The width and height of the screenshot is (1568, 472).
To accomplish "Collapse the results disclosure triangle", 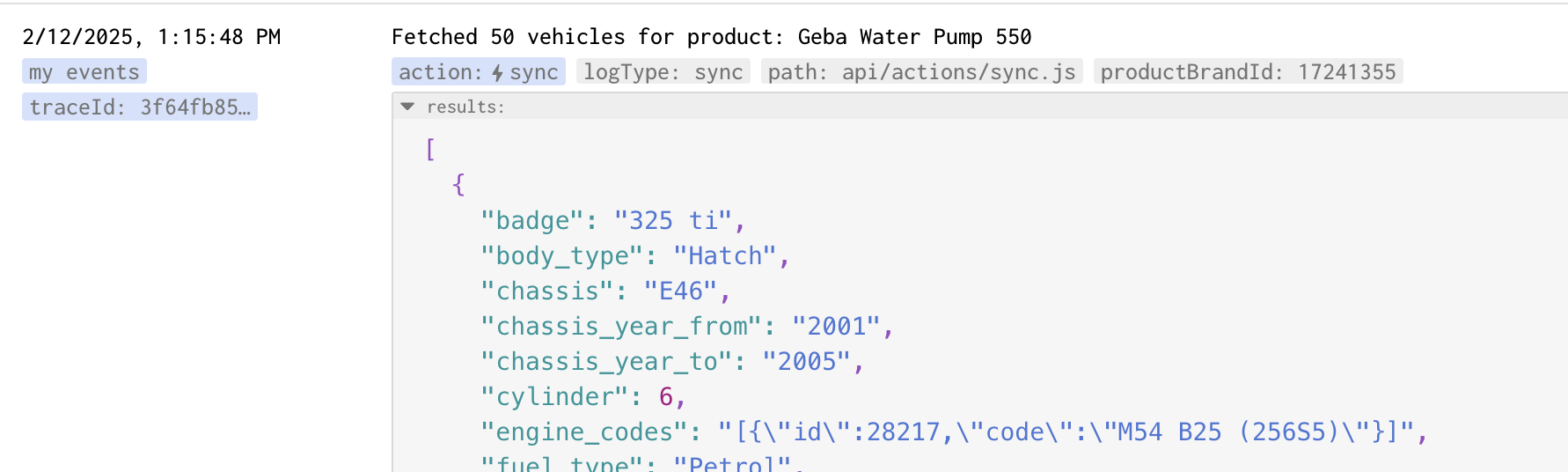I will pyautogui.click(x=407, y=107).
